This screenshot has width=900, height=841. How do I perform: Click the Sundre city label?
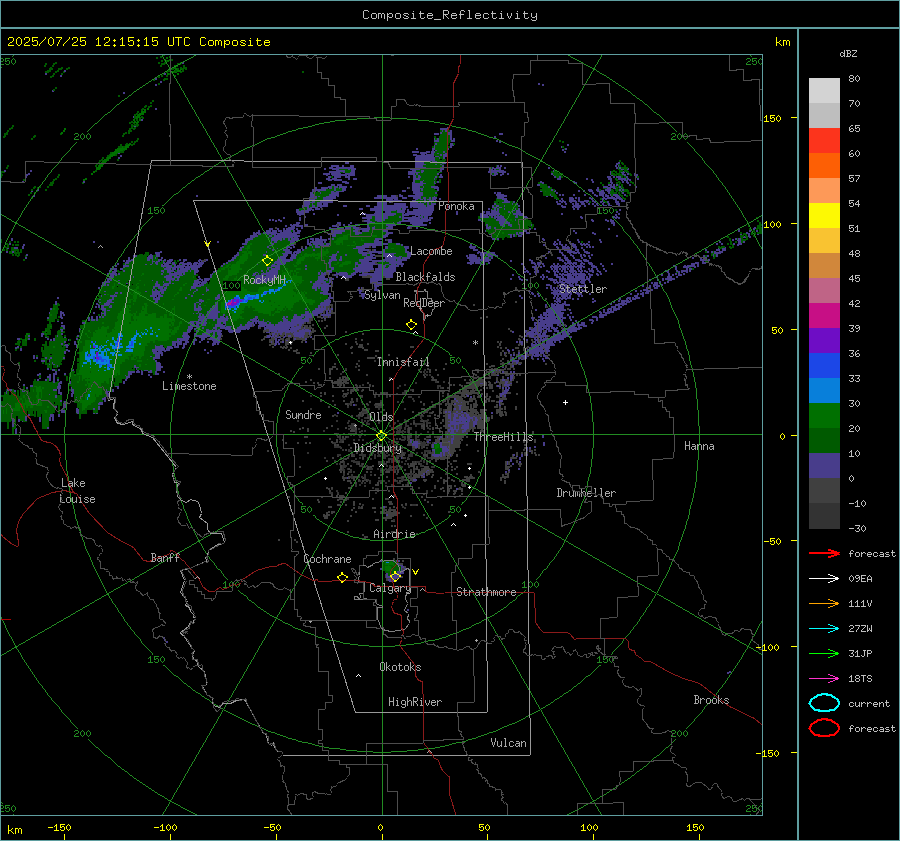point(303,414)
